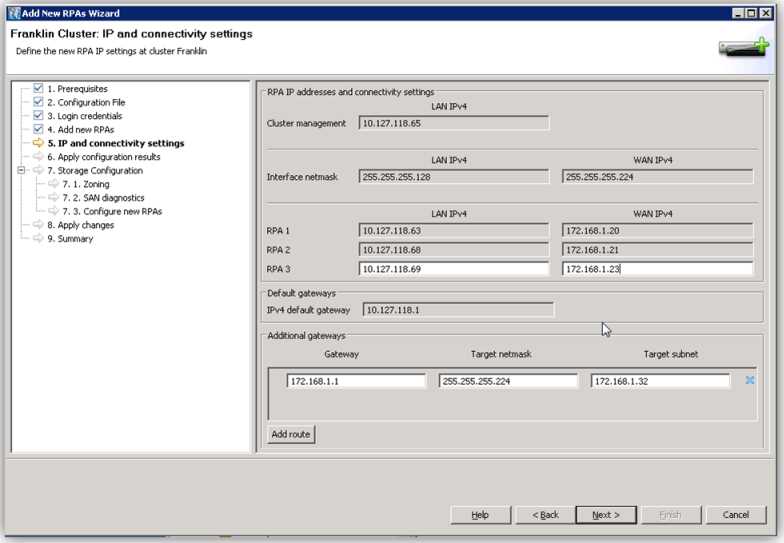Viewport: 784px width, 543px height.
Task: Maximize the wizard window
Action: (x=752, y=13)
